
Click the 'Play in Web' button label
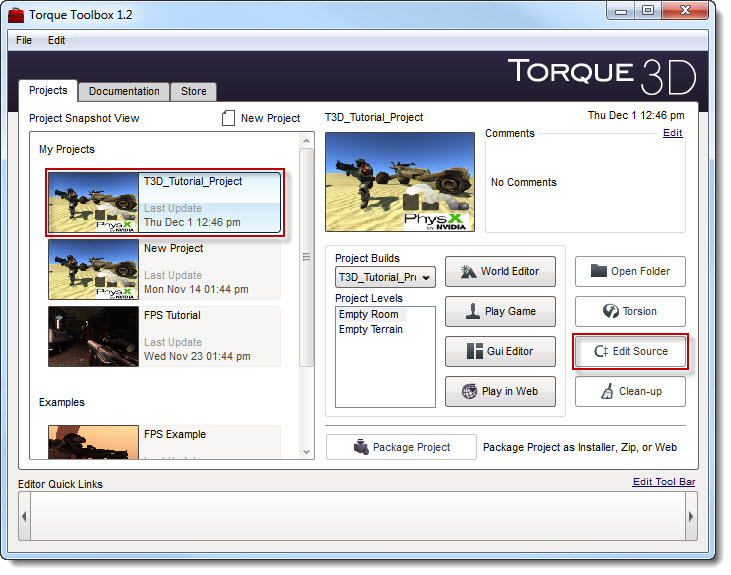coord(510,391)
